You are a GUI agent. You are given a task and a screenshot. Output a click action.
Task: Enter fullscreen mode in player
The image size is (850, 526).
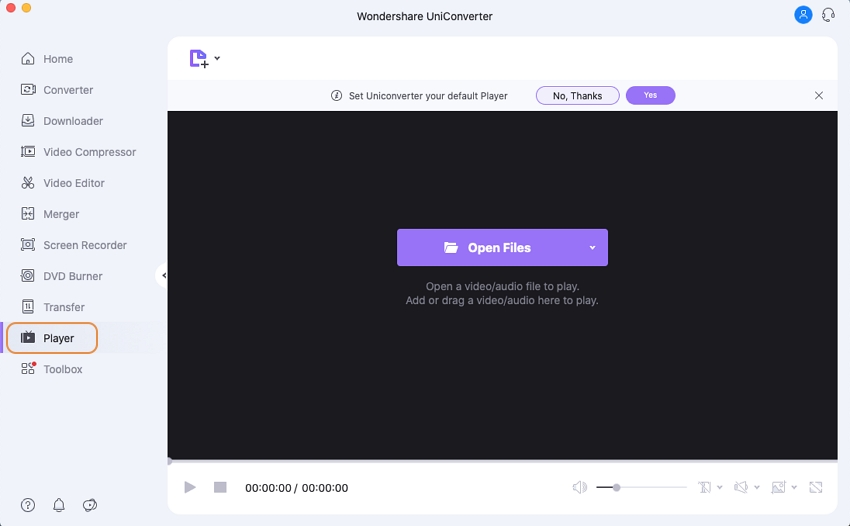pos(816,487)
